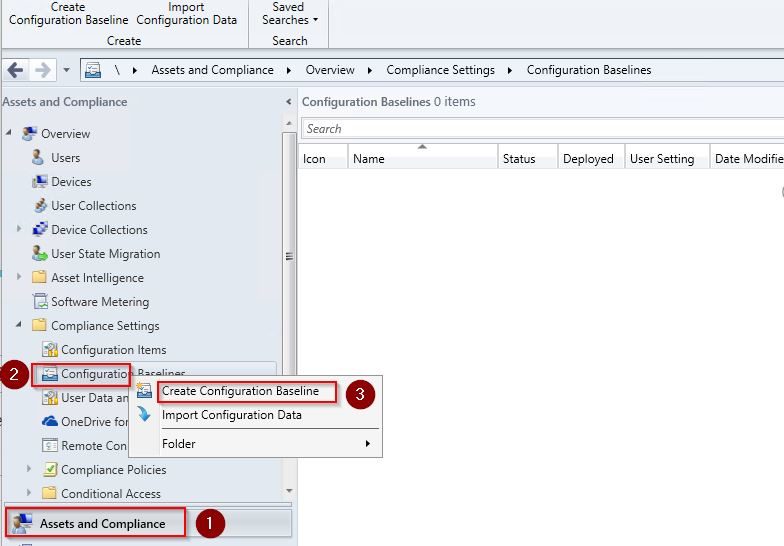Click the Asset Intelligence folder icon
Image resolution: width=784 pixels, height=546 pixels.
click(x=39, y=278)
